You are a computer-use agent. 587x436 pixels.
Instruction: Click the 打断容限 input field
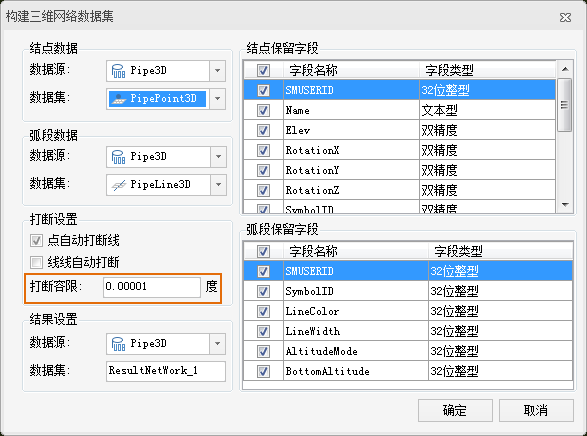point(152,287)
